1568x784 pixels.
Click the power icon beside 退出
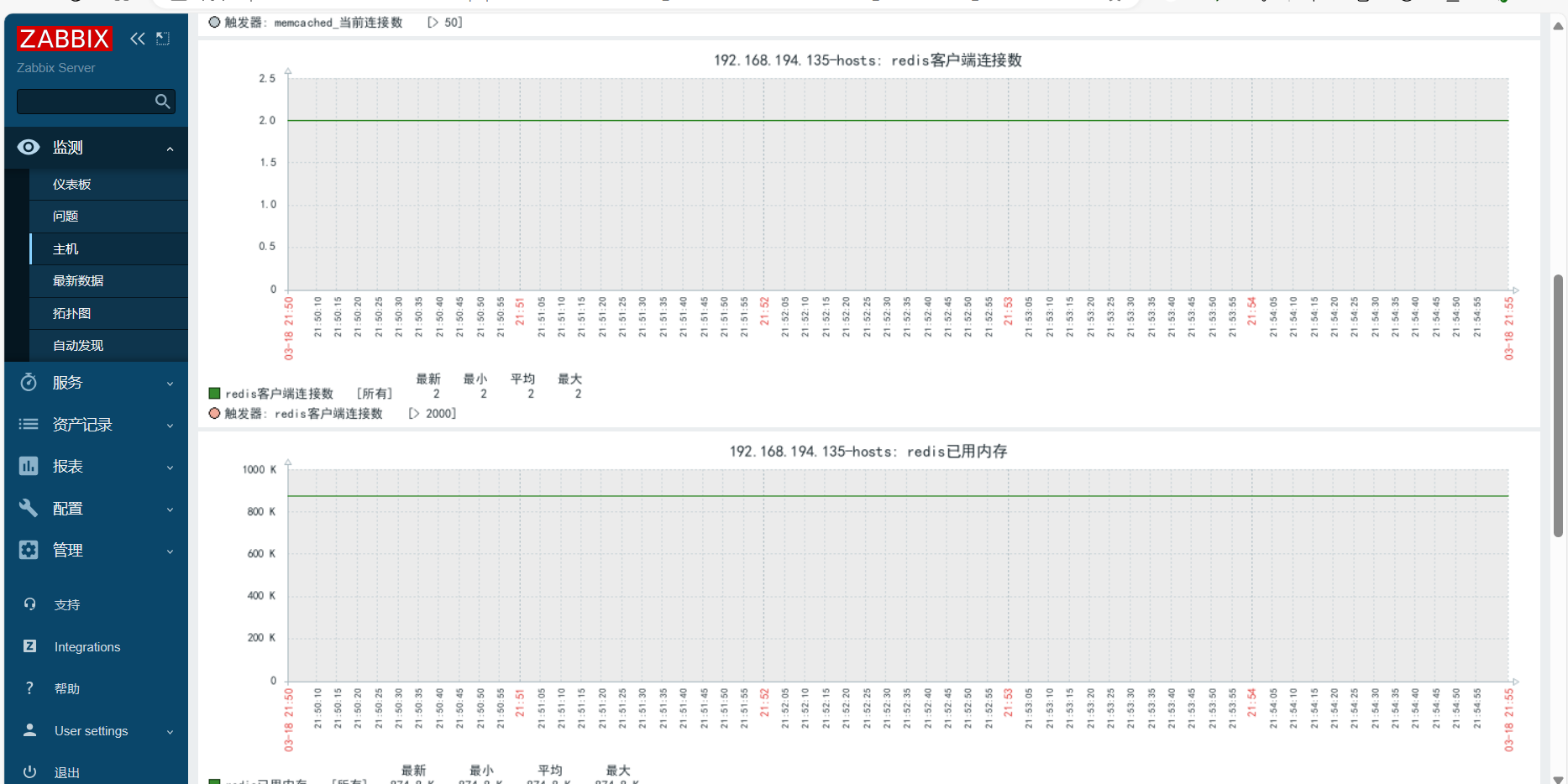point(29,771)
